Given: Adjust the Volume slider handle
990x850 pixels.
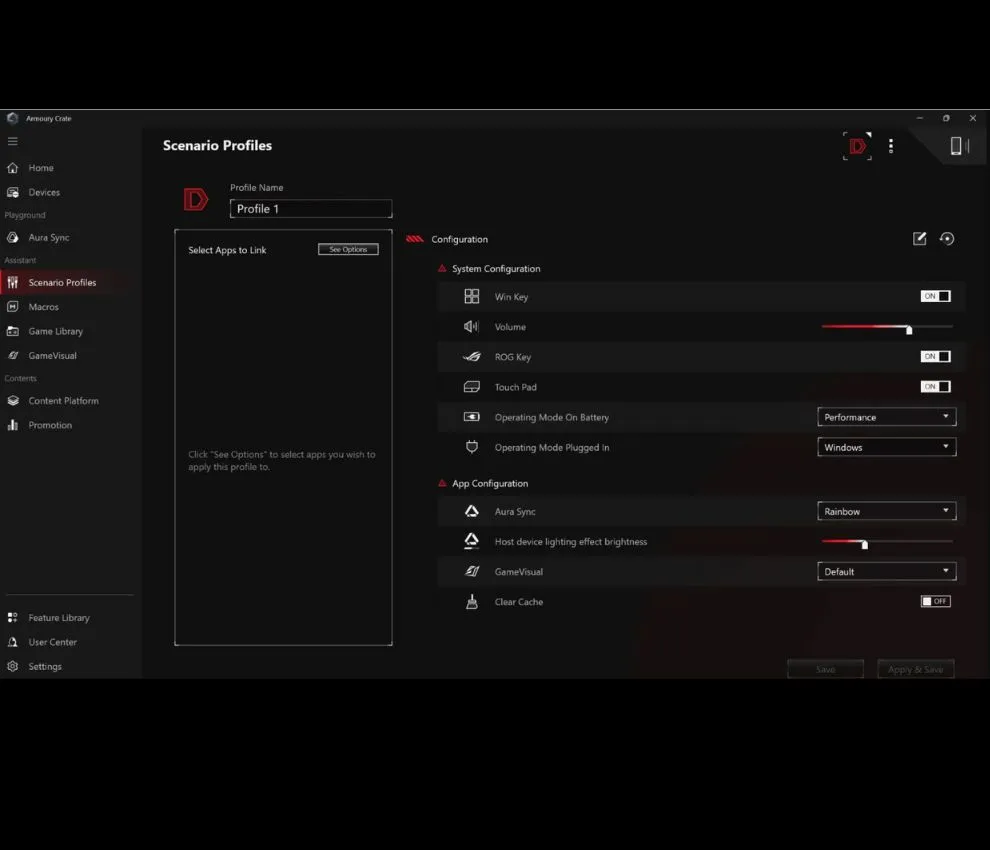Looking at the screenshot, I should (909, 329).
